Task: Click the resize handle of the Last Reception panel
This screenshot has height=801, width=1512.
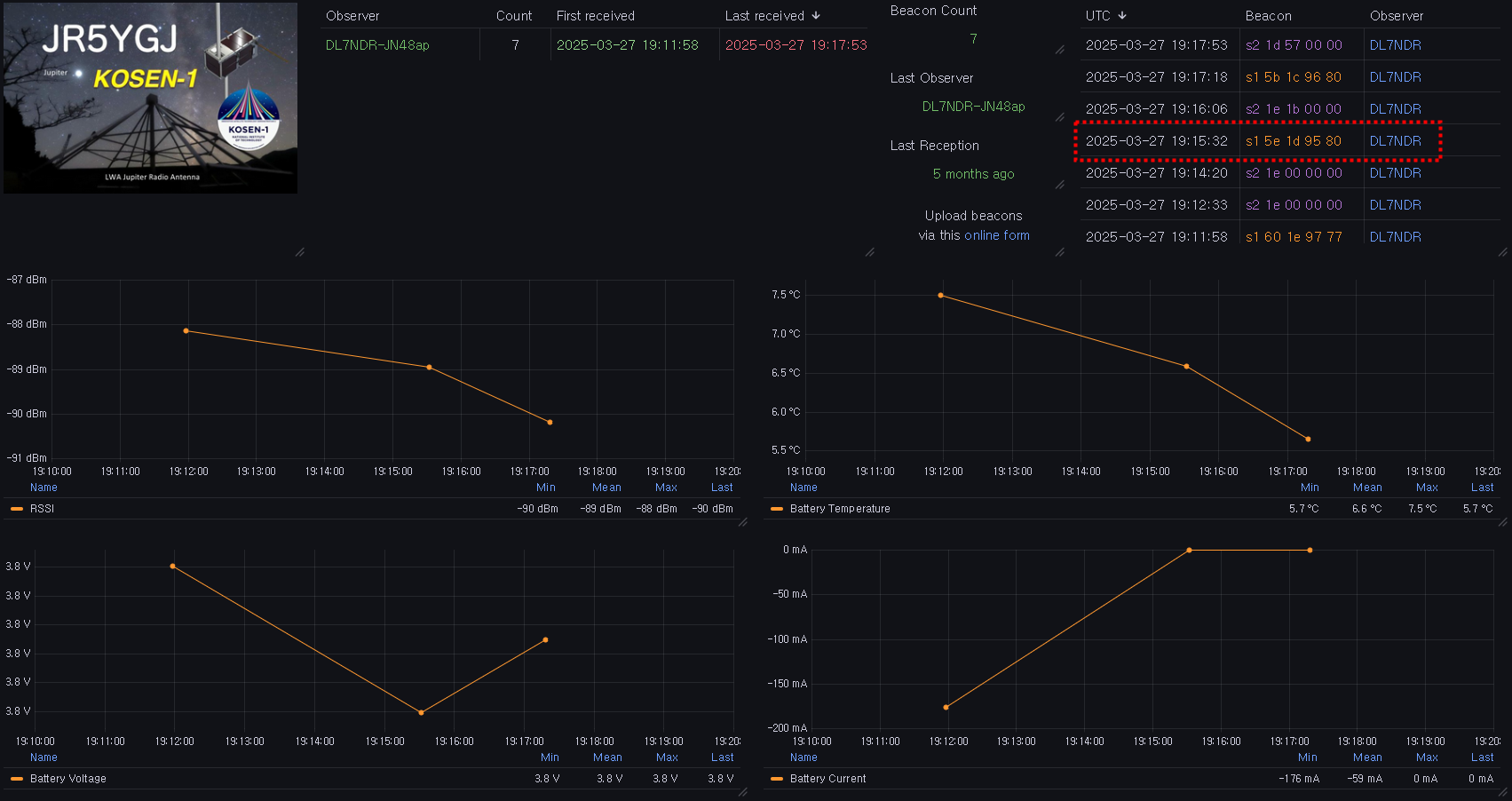Action: click(x=1059, y=185)
